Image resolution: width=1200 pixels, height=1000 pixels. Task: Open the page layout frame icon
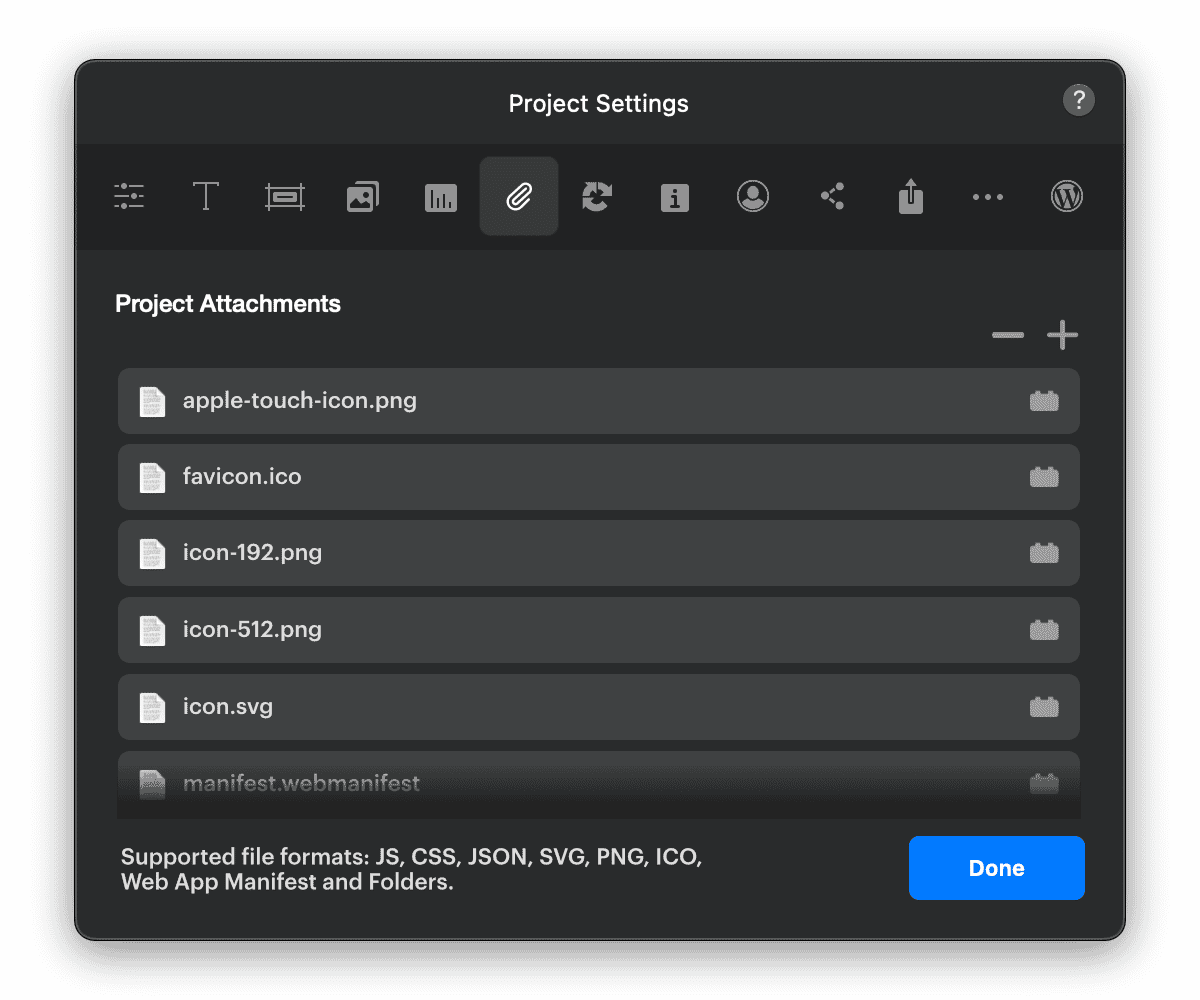point(284,196)
